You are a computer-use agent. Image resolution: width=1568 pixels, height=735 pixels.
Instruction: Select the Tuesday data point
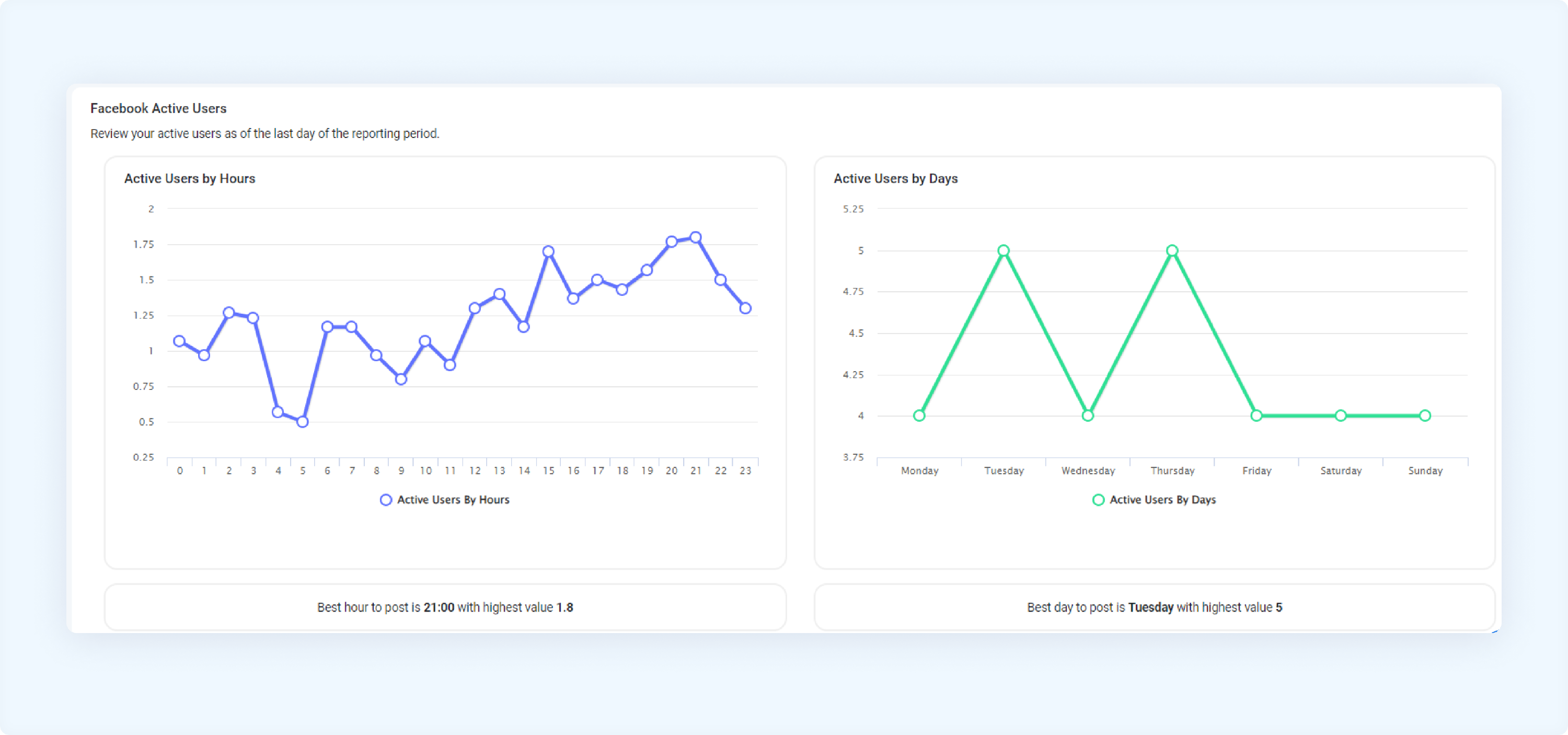click(1004, 250)
